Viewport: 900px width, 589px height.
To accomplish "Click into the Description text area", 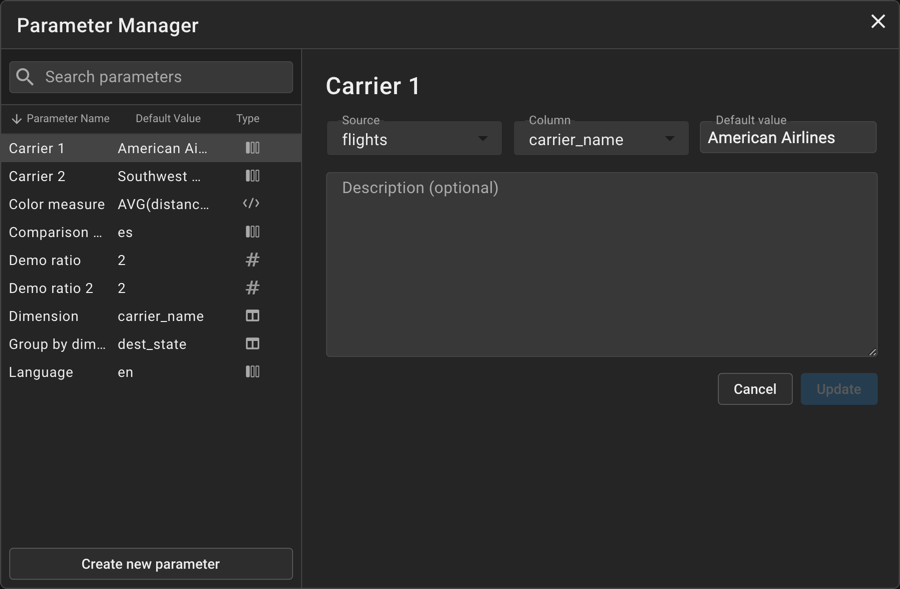I will pos(601,265).
